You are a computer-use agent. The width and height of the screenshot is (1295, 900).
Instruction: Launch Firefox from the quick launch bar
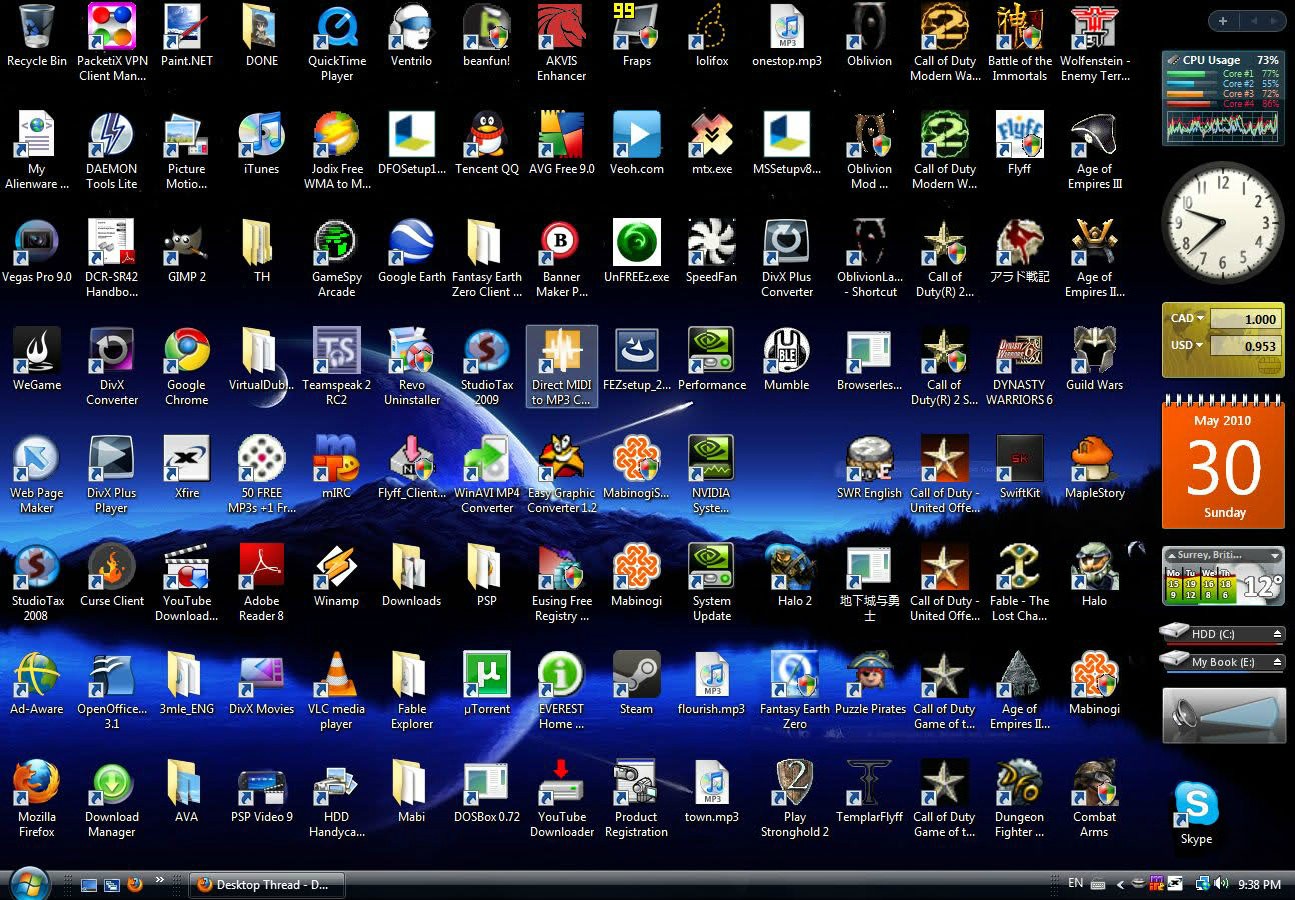pos(135,884)
